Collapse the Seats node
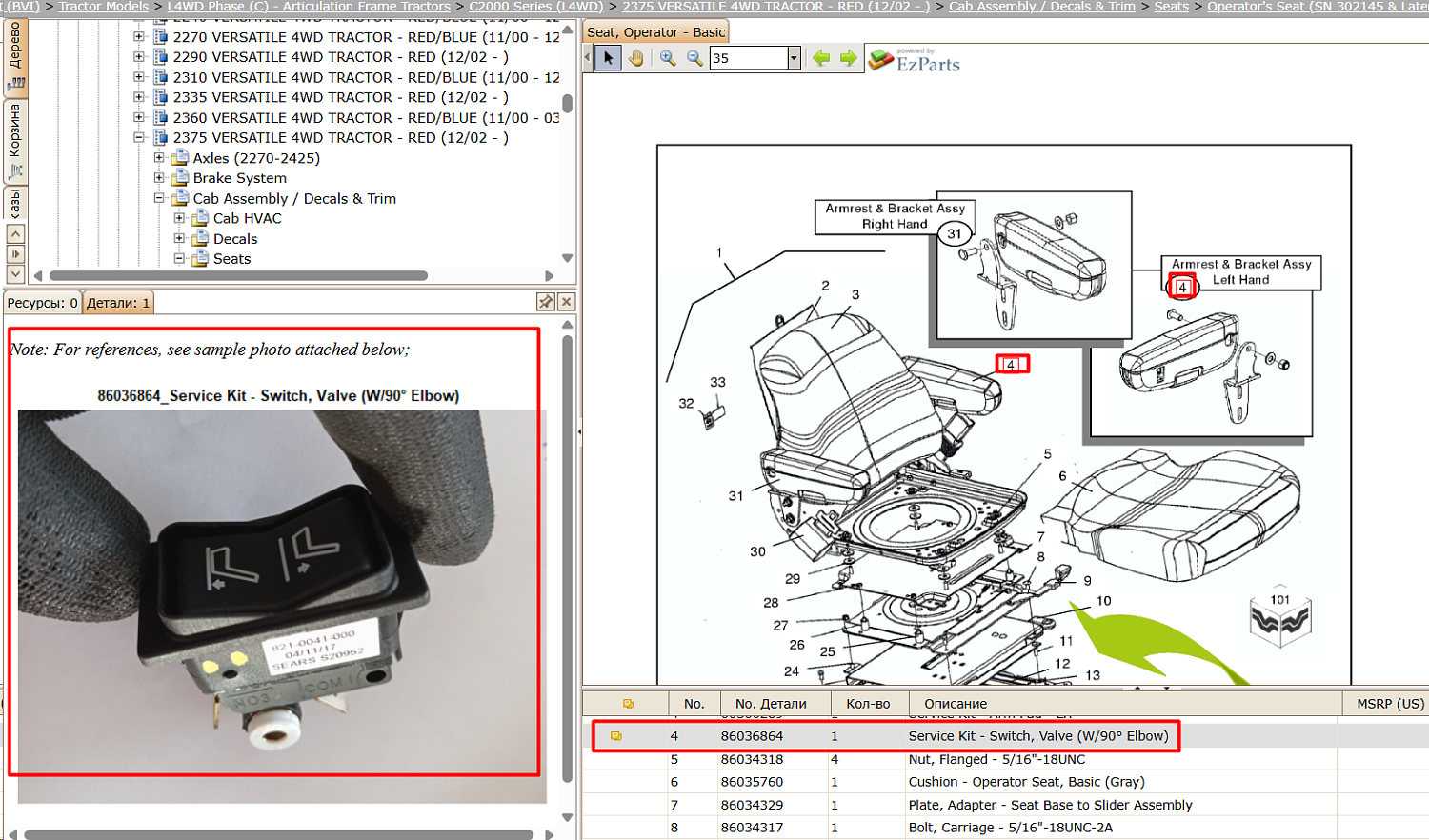 (179, 259)
